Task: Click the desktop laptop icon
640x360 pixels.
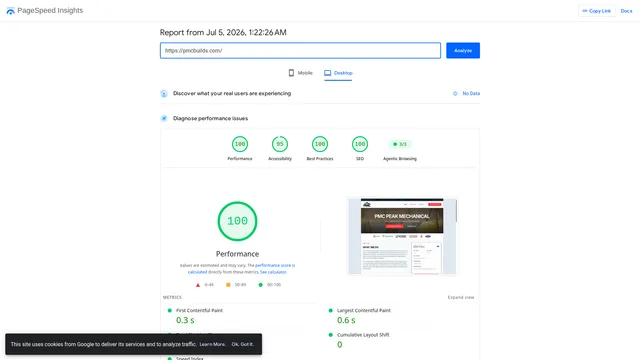Action: [x=327, y=73]
